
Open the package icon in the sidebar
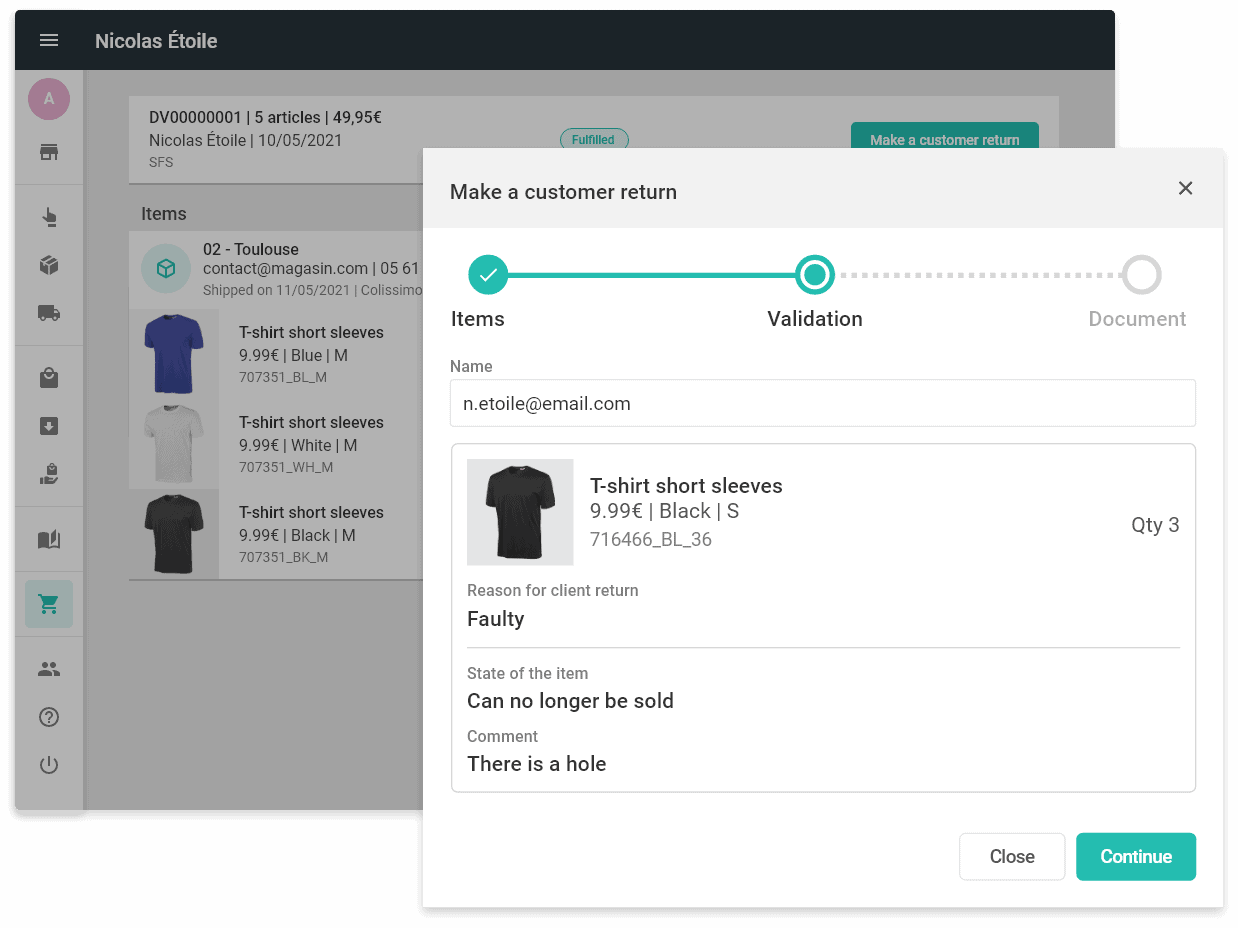point(49,265)
